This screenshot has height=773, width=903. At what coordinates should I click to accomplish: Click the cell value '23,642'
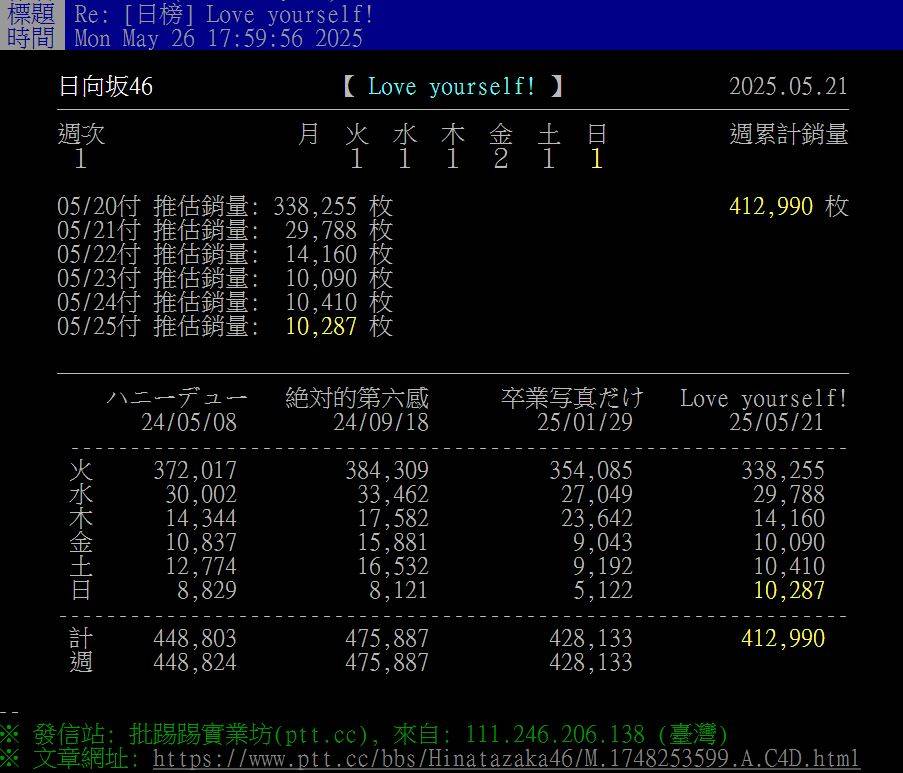coord(597,518)
